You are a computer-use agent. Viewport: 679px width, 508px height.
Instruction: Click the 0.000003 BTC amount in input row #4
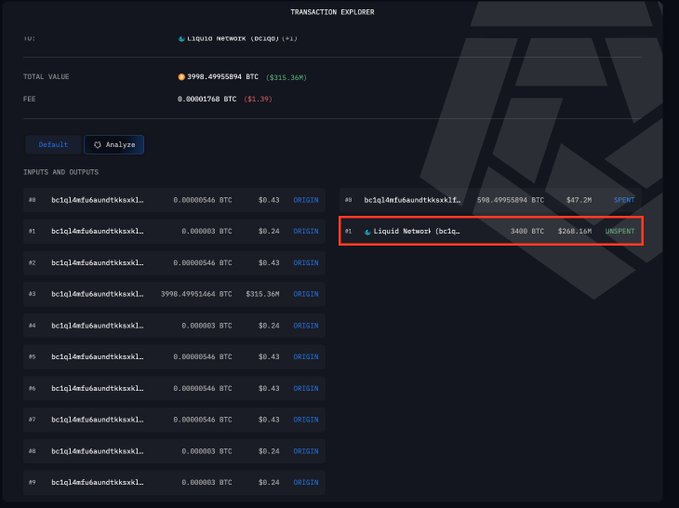coord(207,326)
